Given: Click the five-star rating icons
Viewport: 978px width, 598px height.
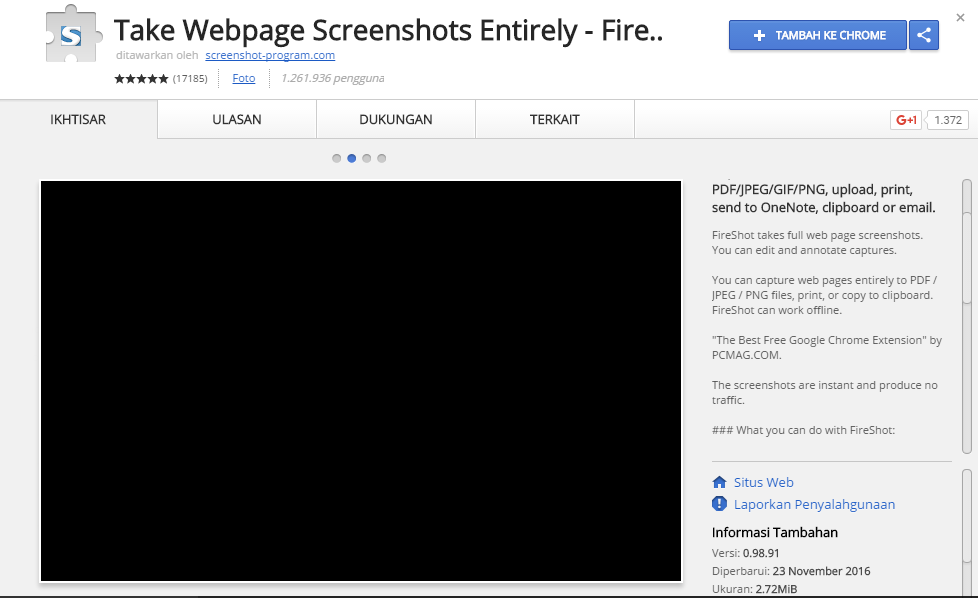Looking at the screenshot, I should (141, 78).
